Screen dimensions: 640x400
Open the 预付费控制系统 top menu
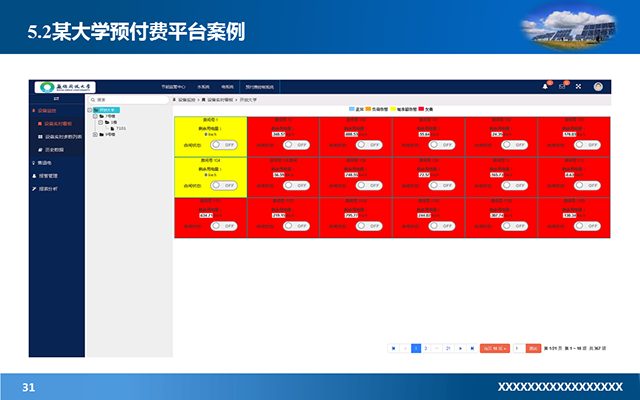pos(260,87)
